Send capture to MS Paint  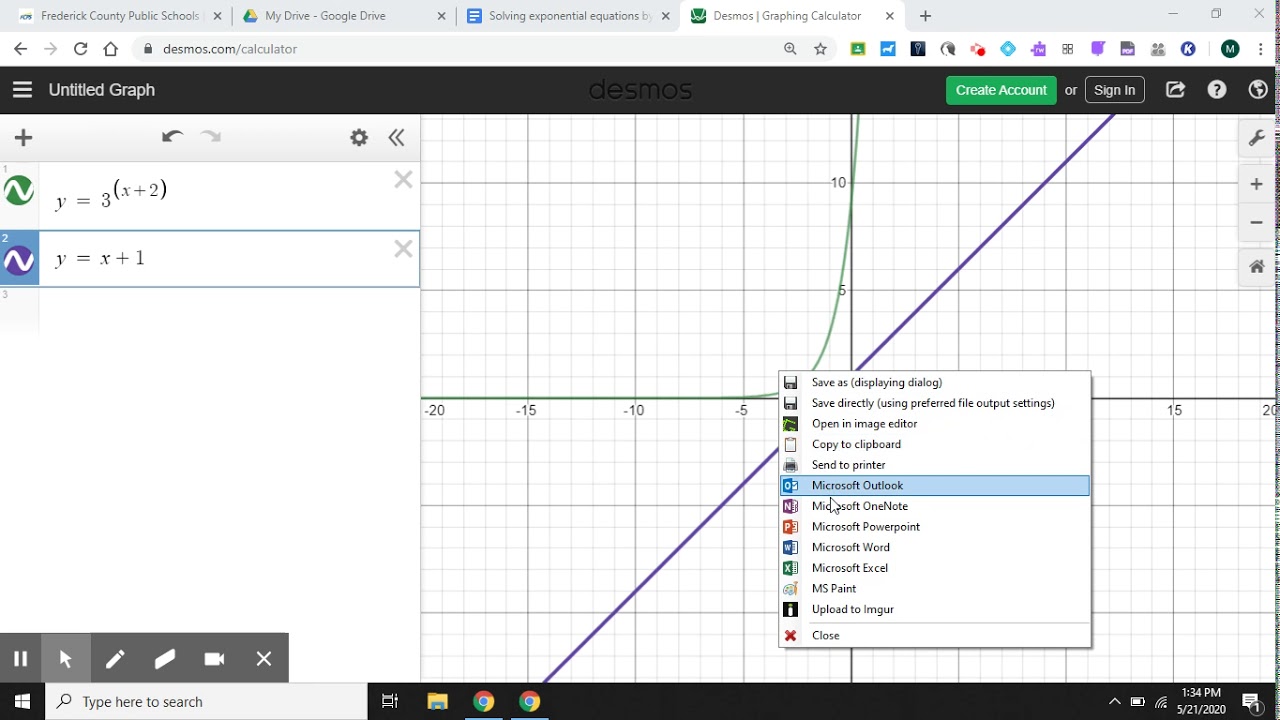935,588
